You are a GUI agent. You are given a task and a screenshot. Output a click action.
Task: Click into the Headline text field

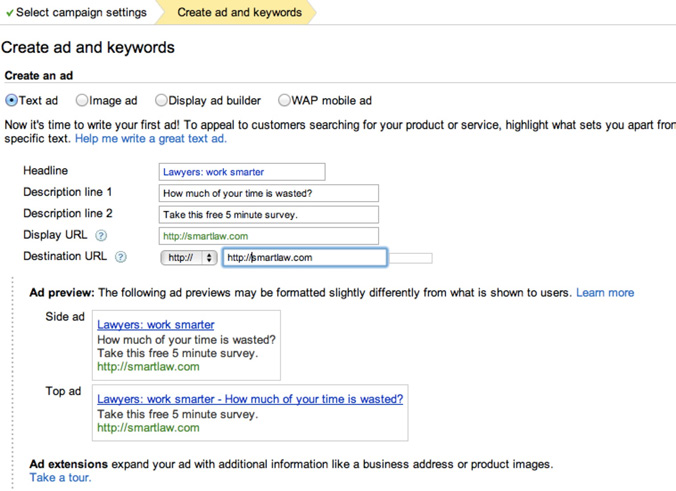[x=241, y=172]
